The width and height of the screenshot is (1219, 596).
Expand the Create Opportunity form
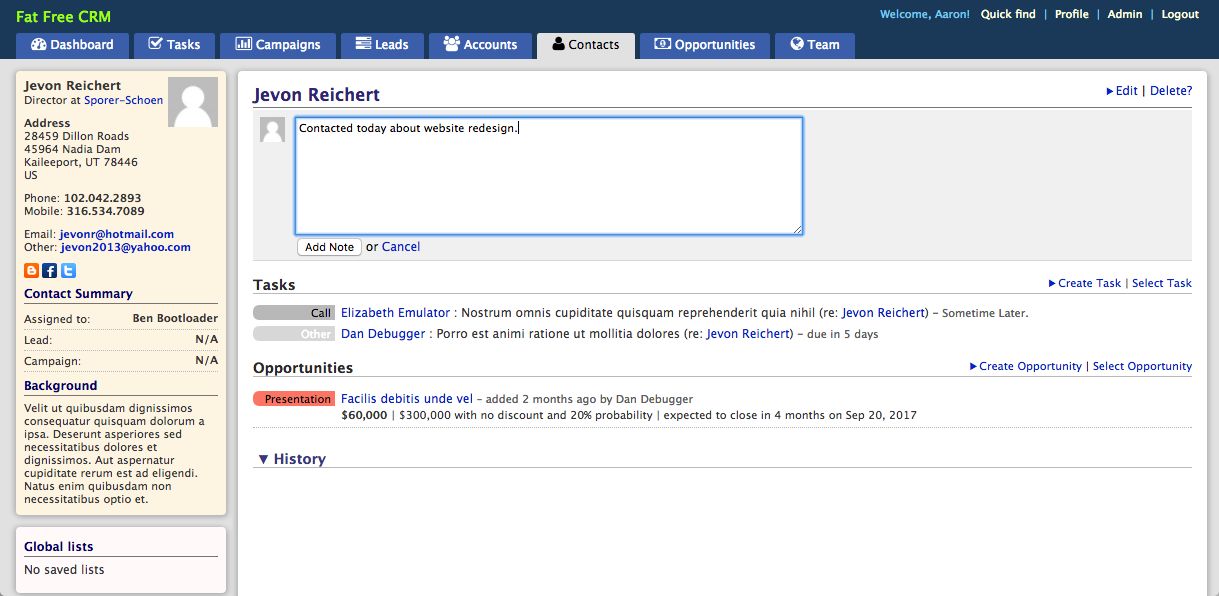[1029, 366]
